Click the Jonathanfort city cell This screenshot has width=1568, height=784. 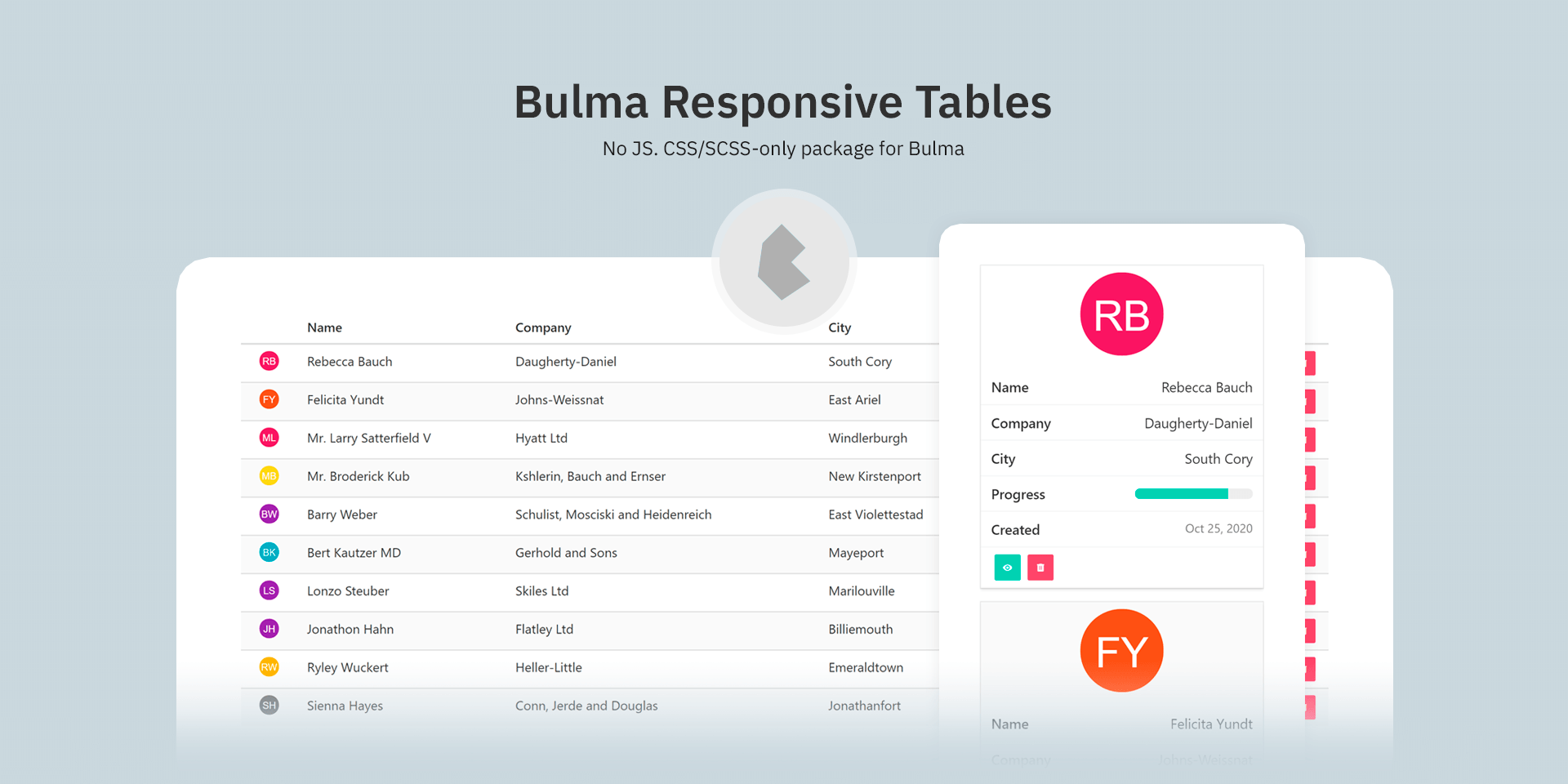point(864,706)
